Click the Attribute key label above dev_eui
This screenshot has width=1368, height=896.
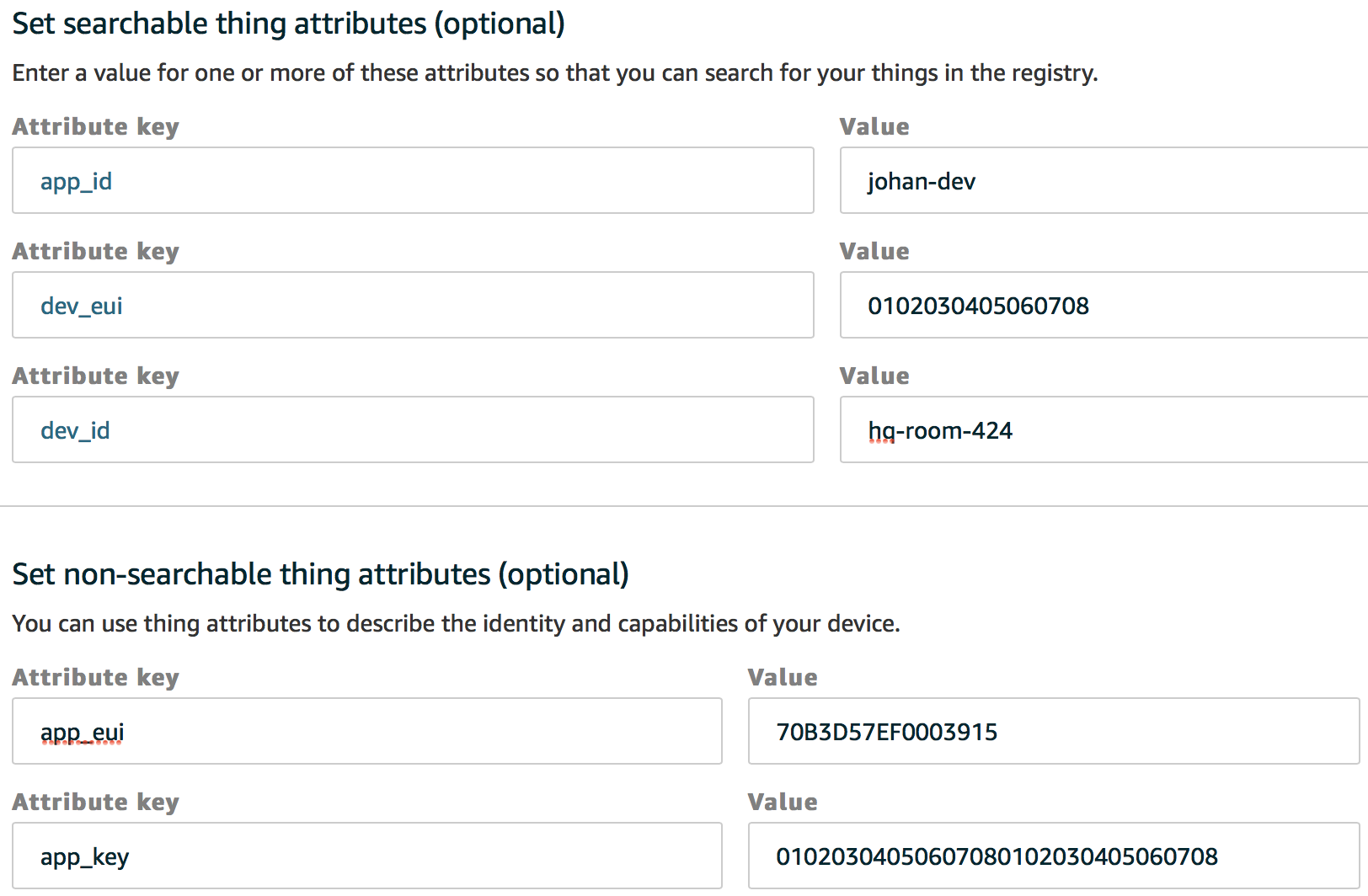[95, 252]
